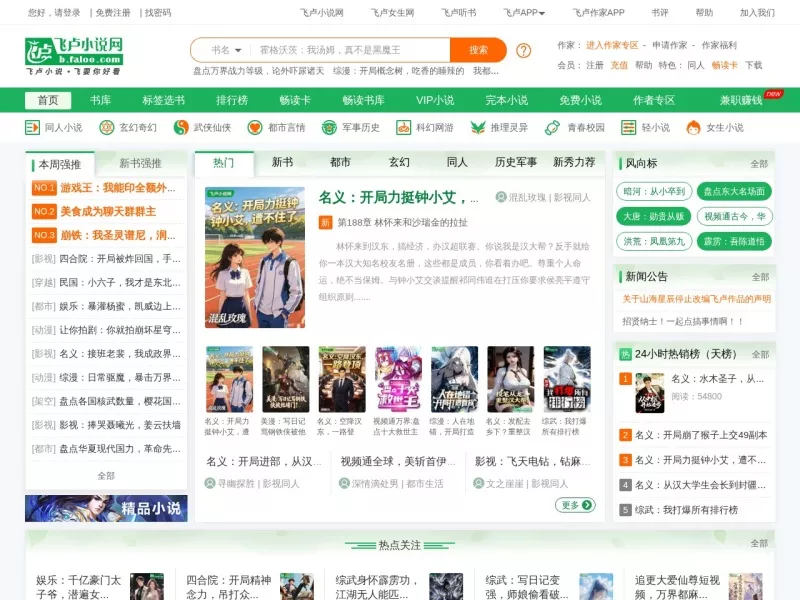Click the 洪荒：凤凰第九 tag
800x600 pixels.
click(654, 241)
